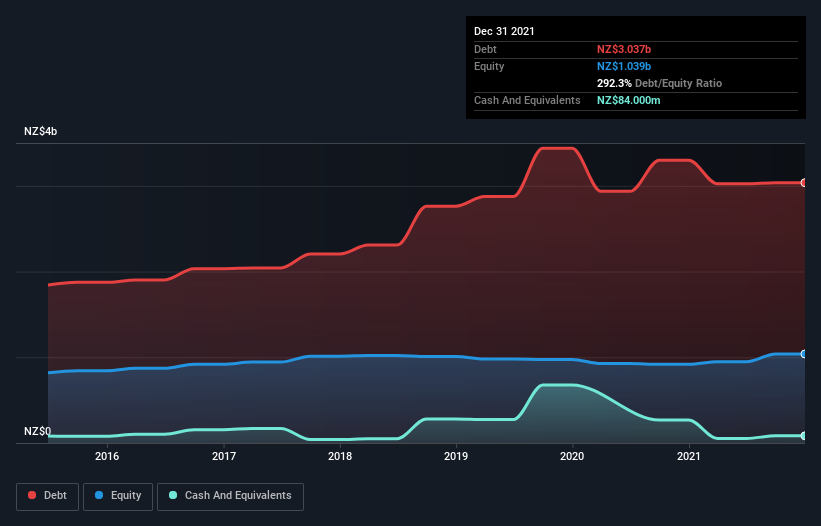
Task: Click the 2016 x-axis label
Action: click(107, 456)
